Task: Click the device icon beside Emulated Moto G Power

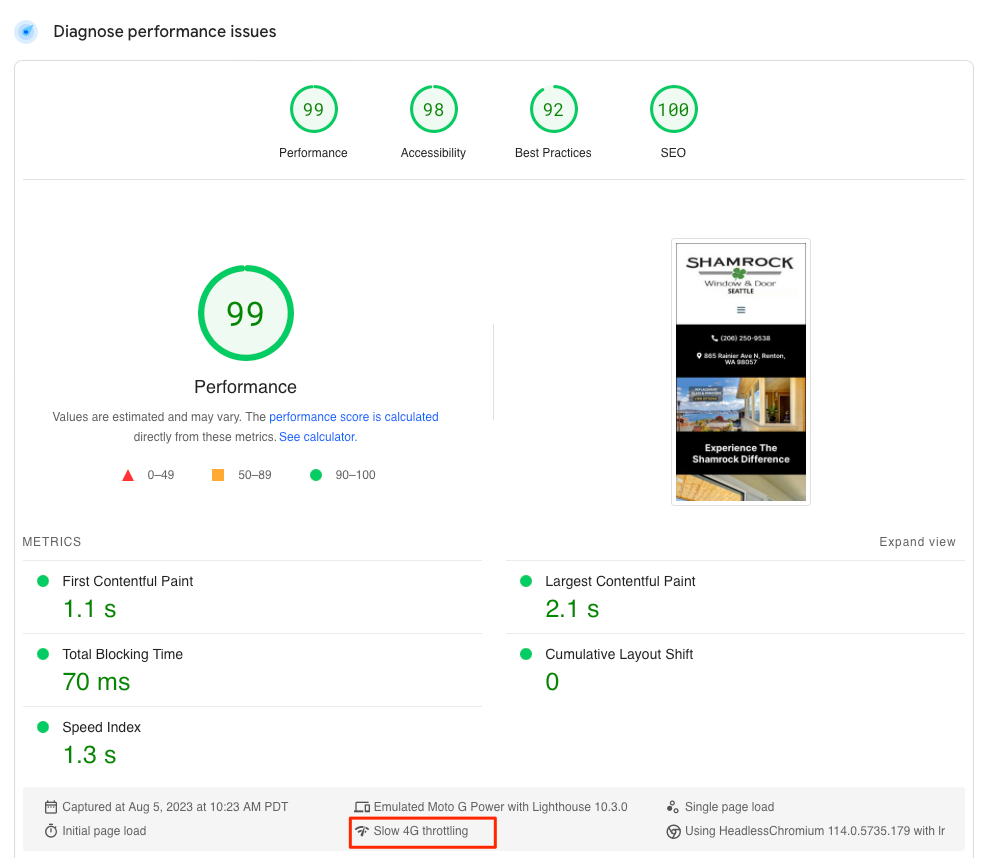Action: (362, 807)
